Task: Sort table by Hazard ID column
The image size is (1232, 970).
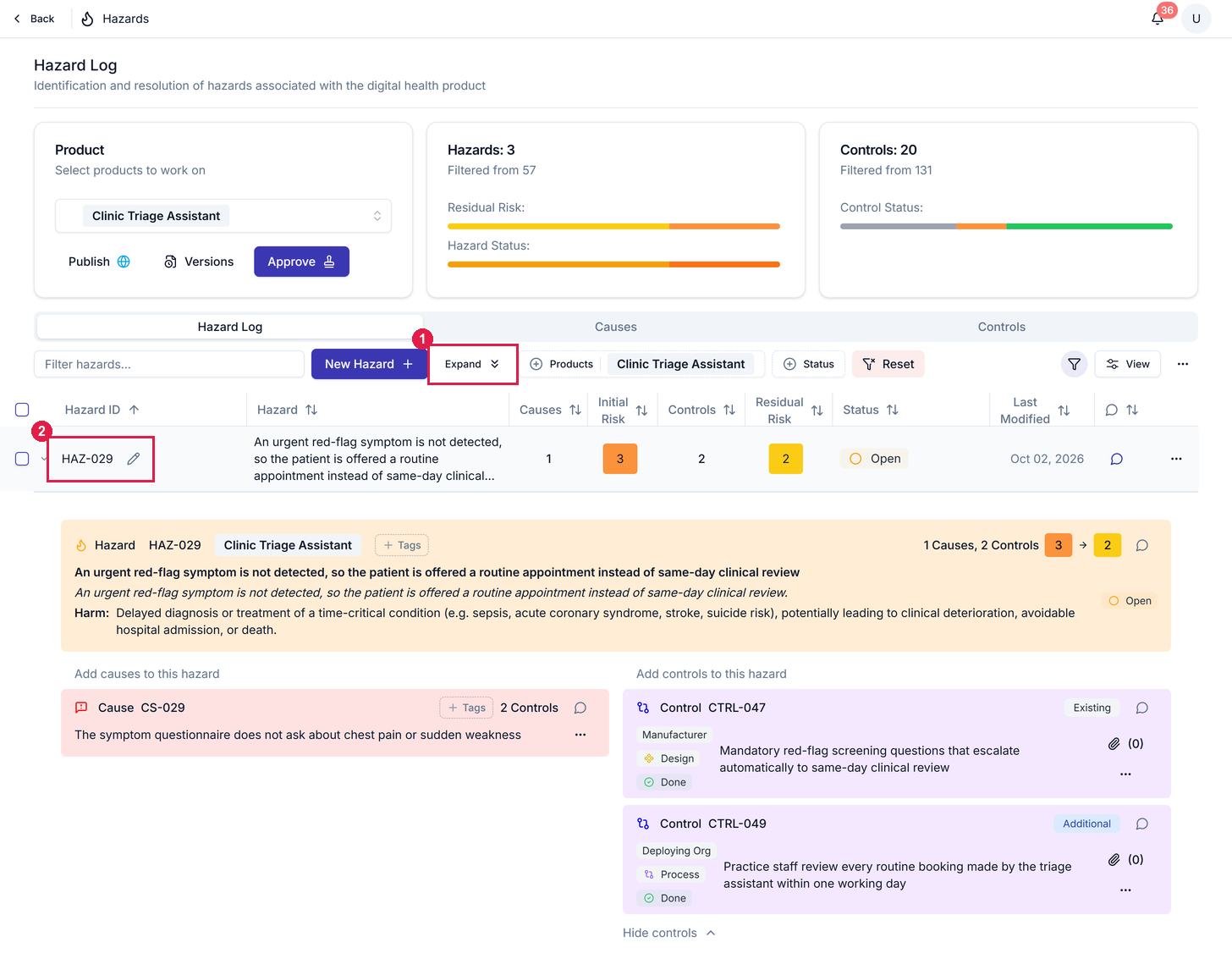Action: pyautogui.click(x=102, y=410)
